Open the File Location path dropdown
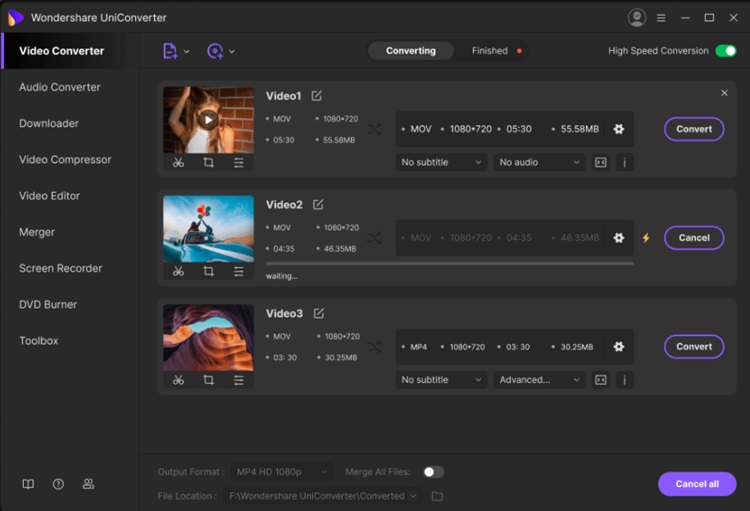The width and height of the screenshot is (750, 511). [x=322, y=496]
